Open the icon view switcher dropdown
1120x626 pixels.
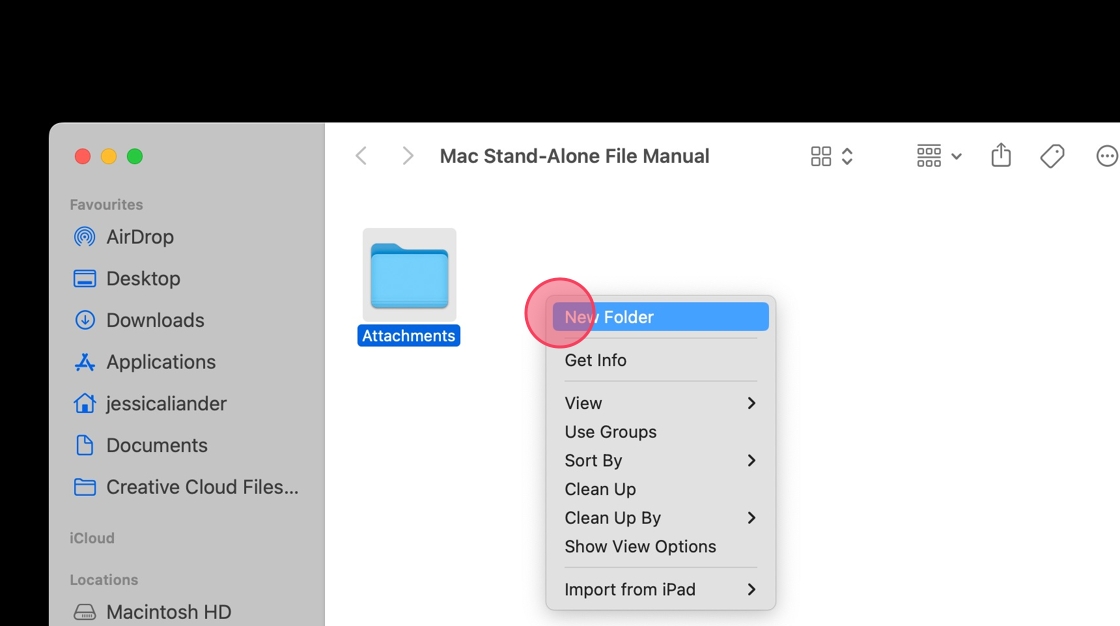click(x=832, y=156)
